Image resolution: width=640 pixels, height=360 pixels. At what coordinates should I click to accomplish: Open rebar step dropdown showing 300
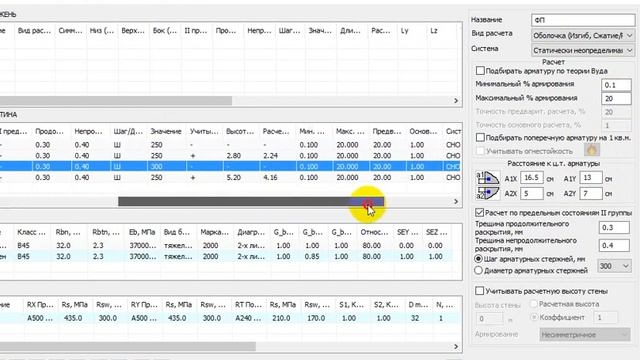click(614, 266)
